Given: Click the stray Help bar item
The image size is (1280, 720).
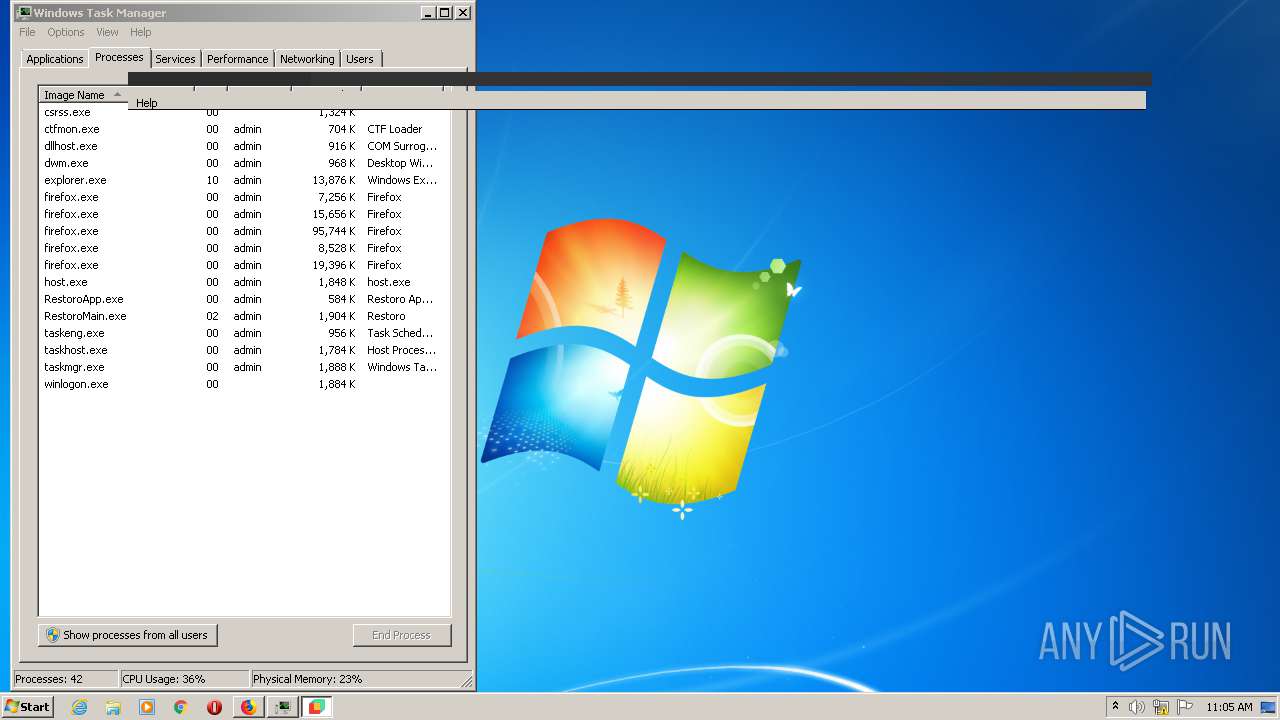Looking at the screenshot, I should [x=147, y=103].
